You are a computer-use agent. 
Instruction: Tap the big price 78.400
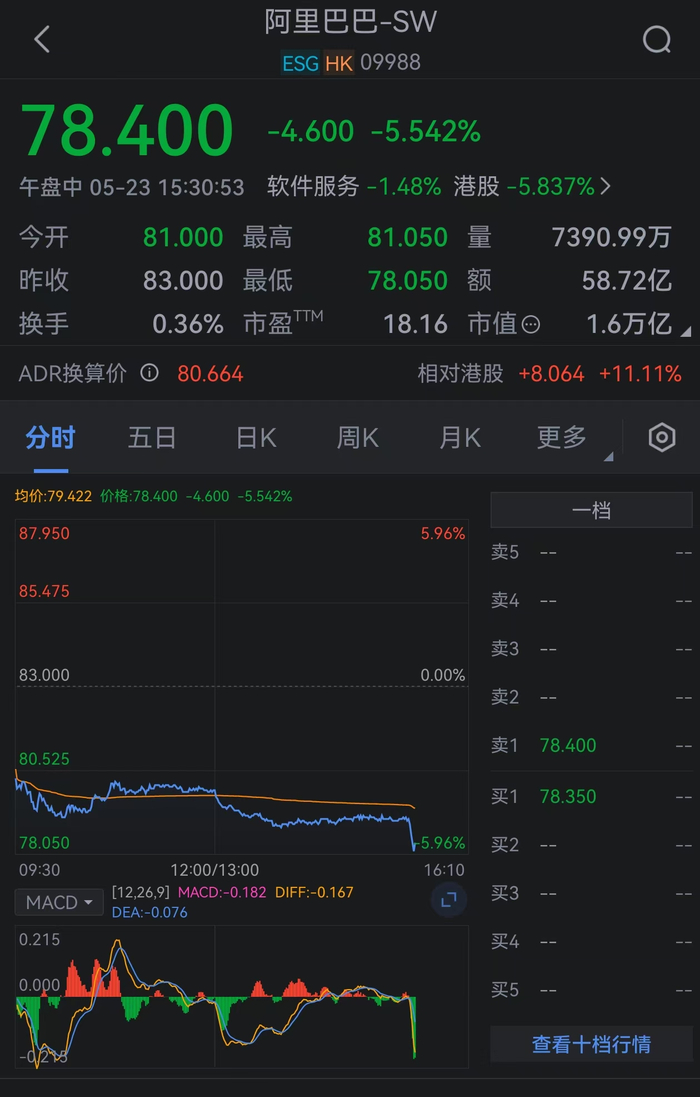[127, 130]
